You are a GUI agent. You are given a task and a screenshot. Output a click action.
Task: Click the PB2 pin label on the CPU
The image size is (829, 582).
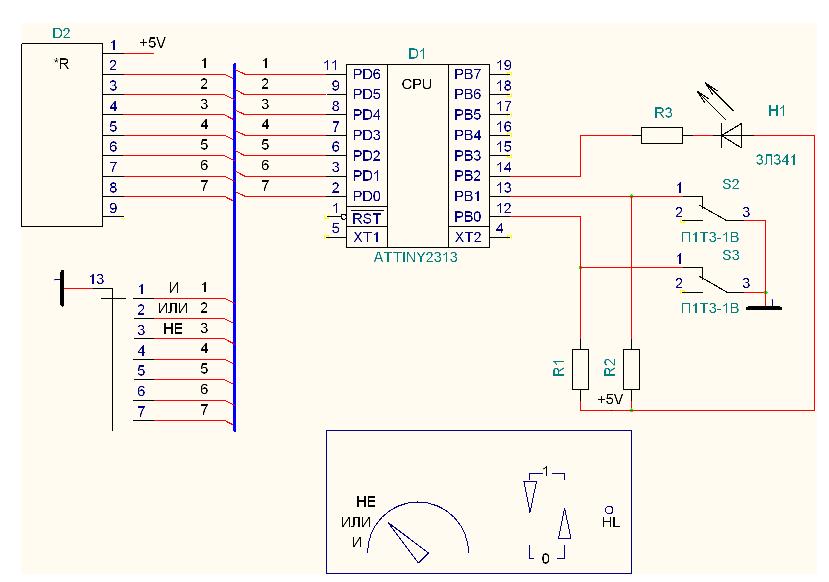pos(467,176)
